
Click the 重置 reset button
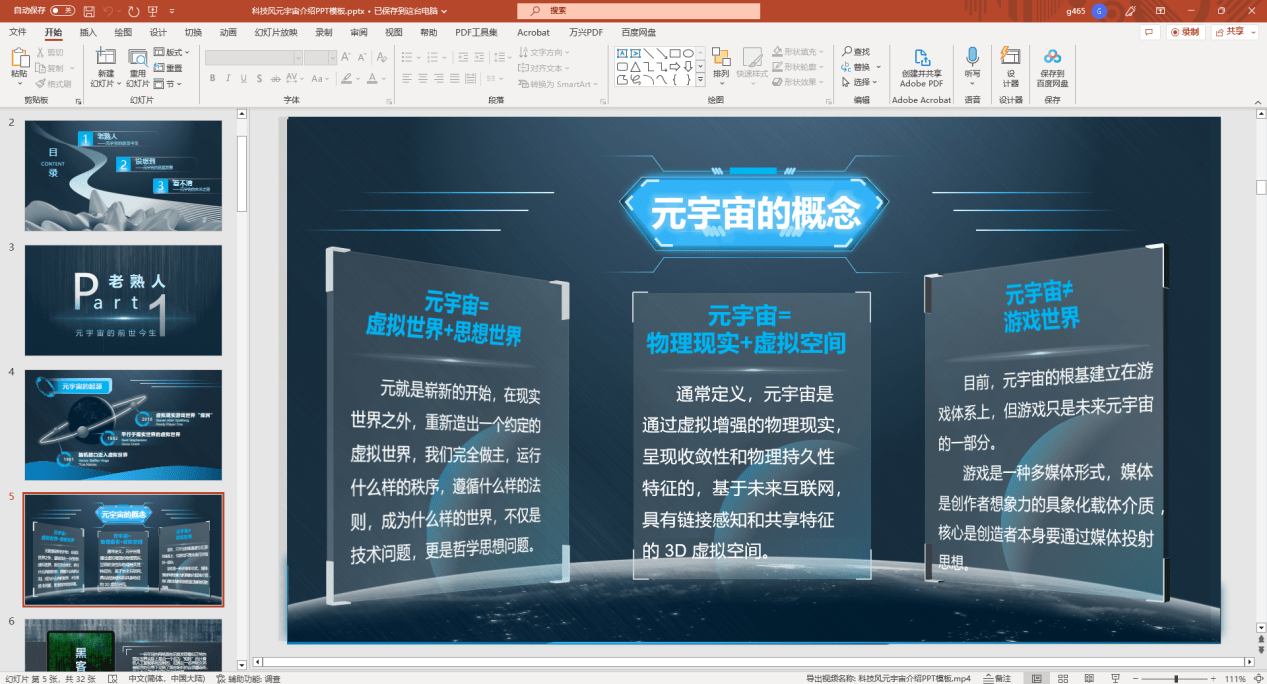click(170, 68)
